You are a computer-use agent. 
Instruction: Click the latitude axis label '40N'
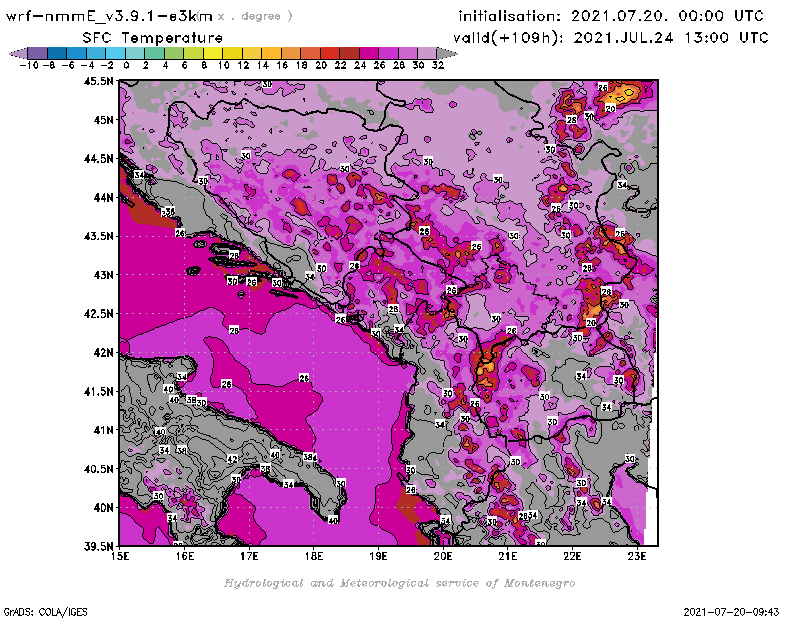click(x=103, y=507)
